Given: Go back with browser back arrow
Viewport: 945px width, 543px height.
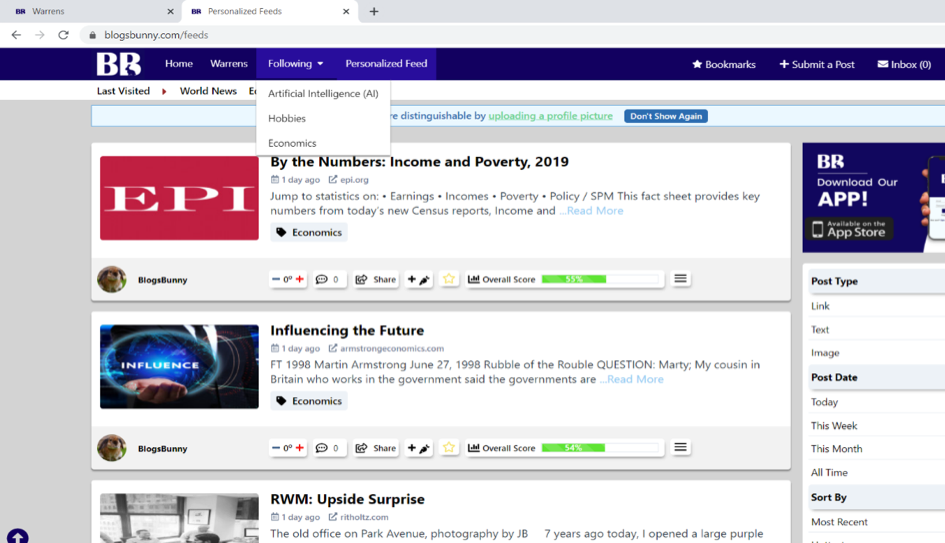Looking at the screenshot, I should point(16,35).
